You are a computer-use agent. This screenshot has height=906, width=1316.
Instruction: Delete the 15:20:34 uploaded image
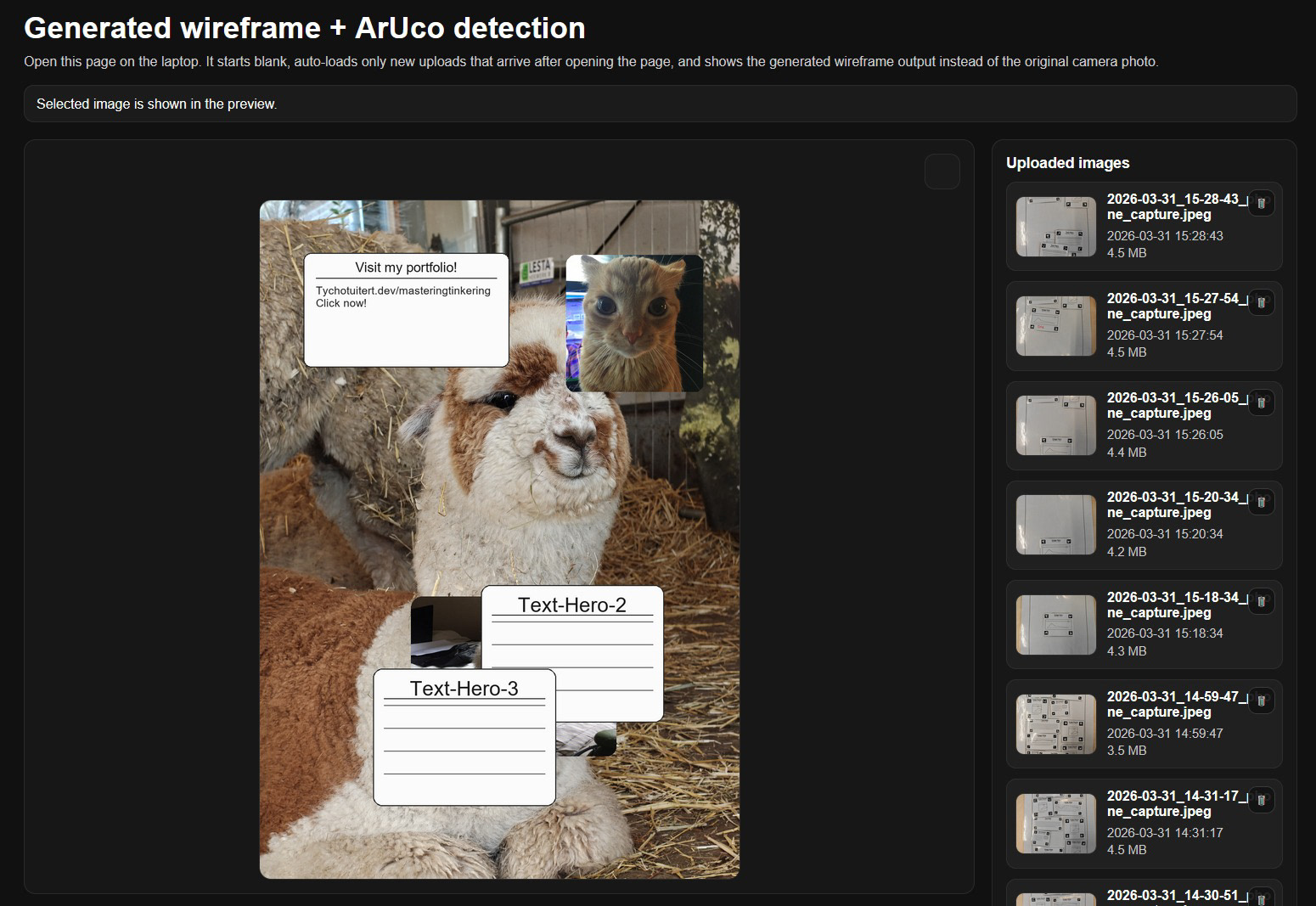tap(1261, 501)
